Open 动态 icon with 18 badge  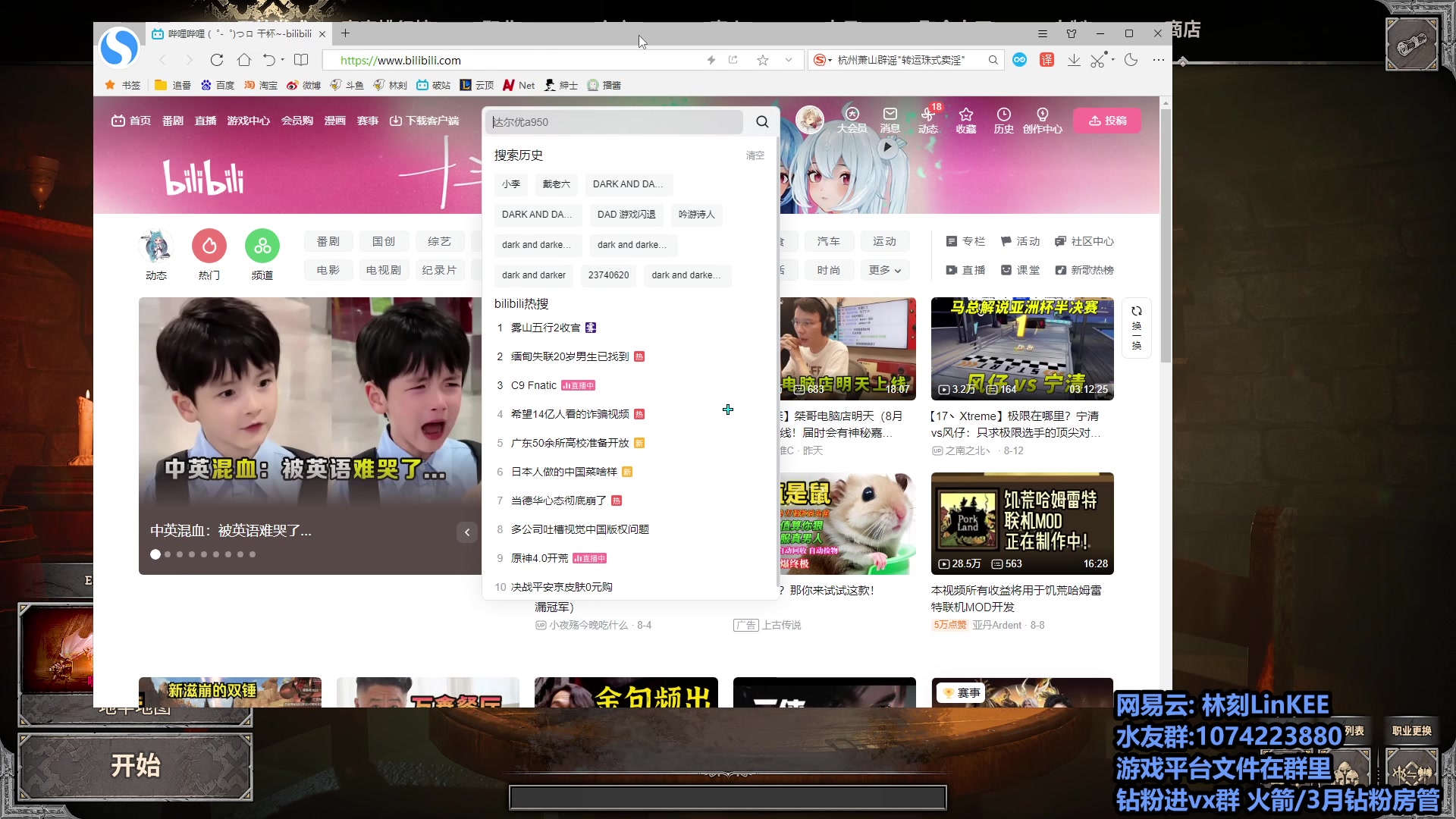pyautogui.click(x=928, y=120)
